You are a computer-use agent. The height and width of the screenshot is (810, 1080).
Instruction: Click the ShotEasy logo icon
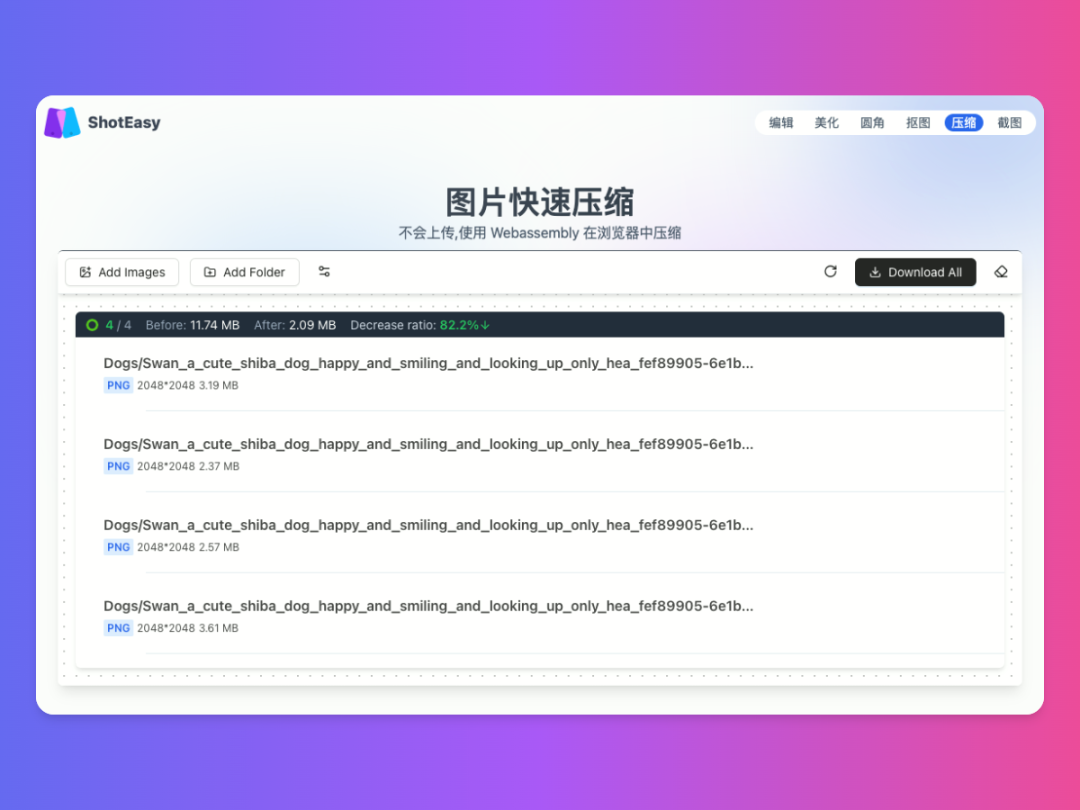pyautogui.click(x=62, y=123)
